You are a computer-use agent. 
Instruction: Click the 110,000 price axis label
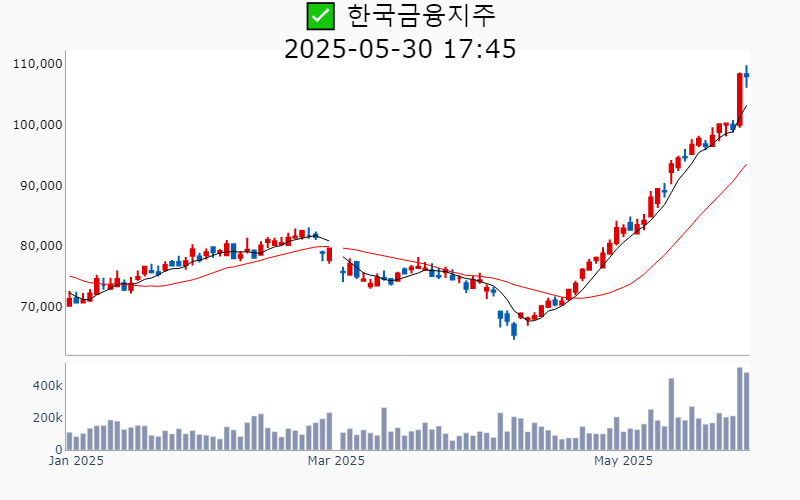(x=38, y=64)
